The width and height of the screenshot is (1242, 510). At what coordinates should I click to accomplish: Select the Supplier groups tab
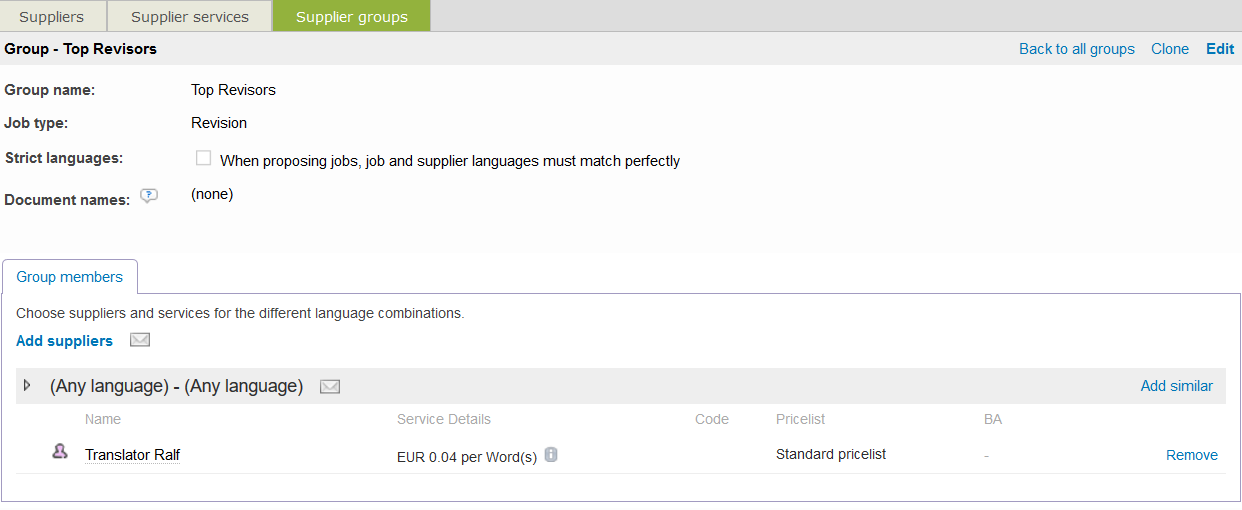[x=352, y=17]
